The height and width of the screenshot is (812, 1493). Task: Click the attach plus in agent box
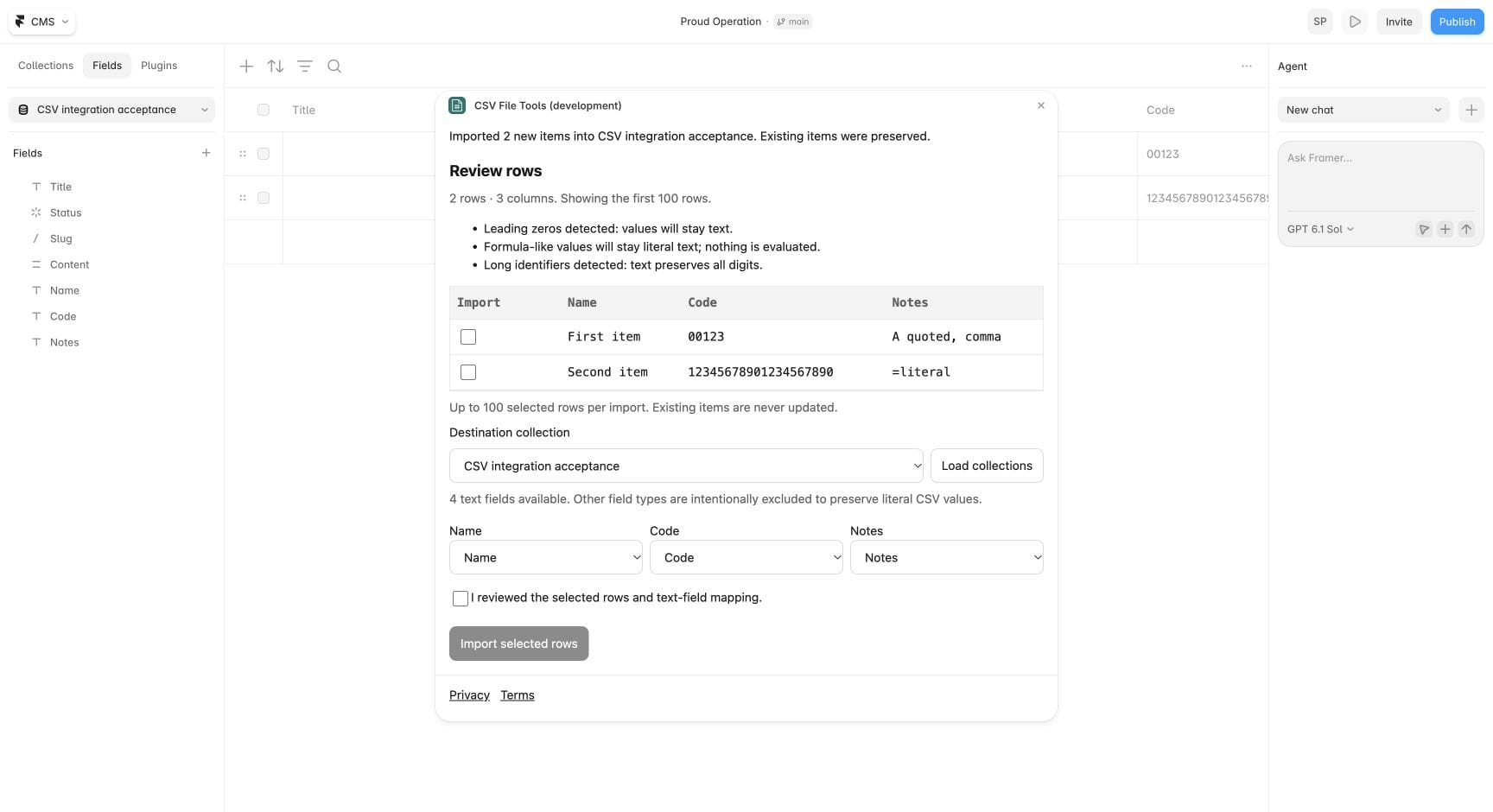pyautogui.click(x=1445, y=229)
